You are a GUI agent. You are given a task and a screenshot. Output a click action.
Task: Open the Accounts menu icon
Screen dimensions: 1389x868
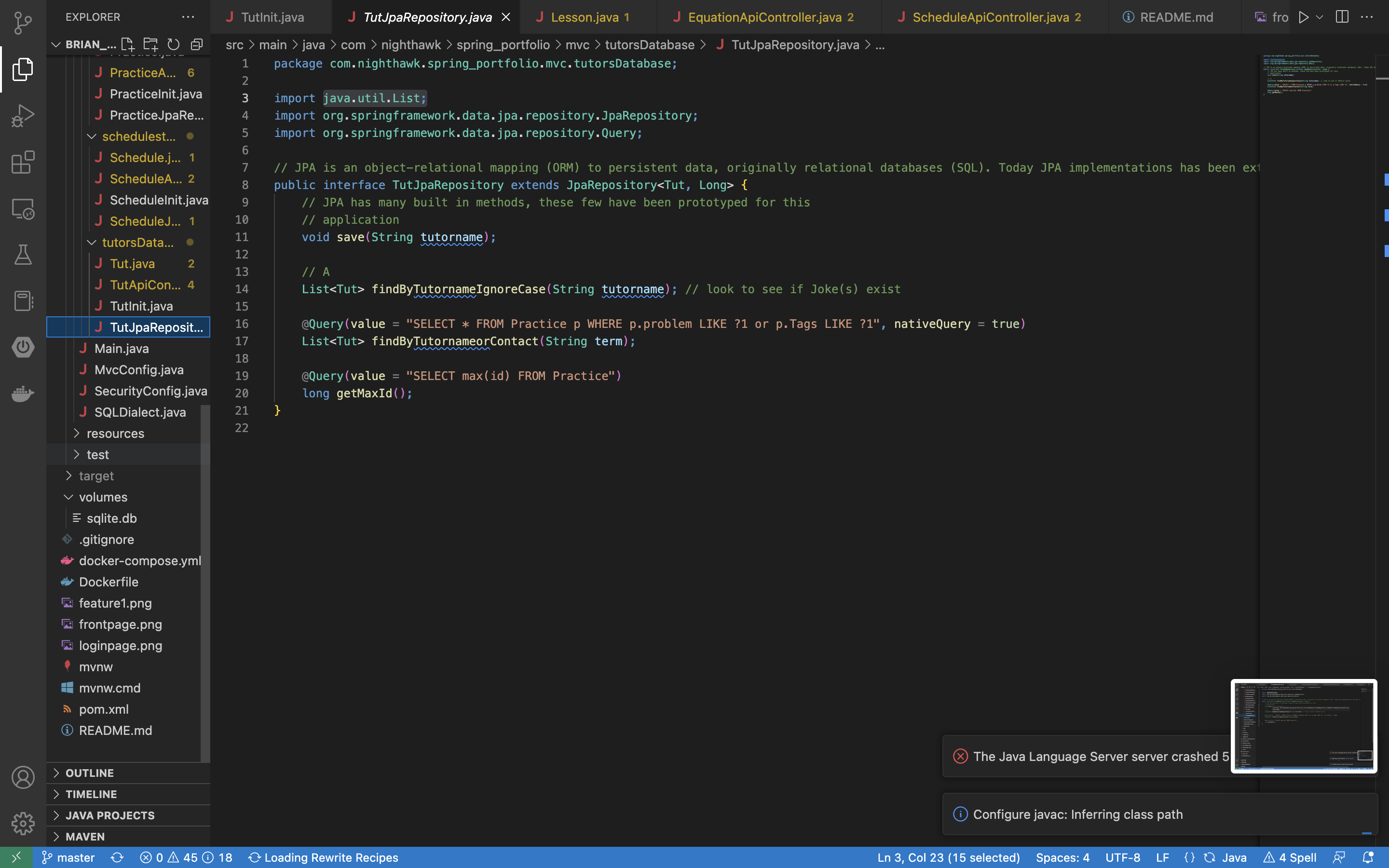[x=23, y=777]
